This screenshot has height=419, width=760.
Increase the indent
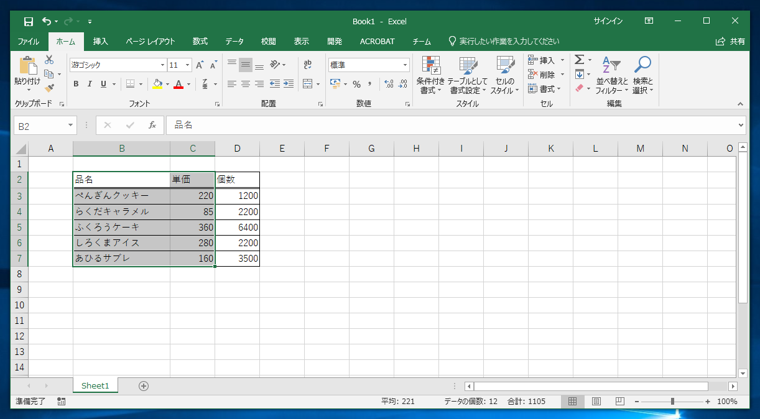[x=289, y=84]
